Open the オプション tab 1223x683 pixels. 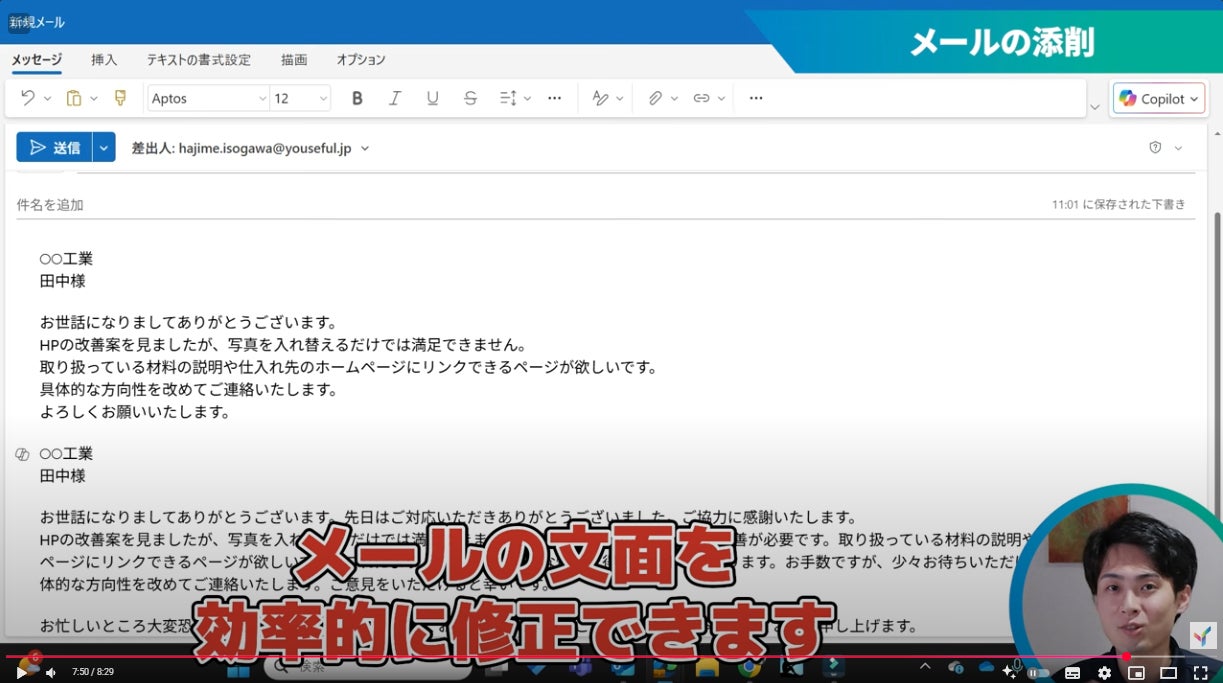pos(361,60)
